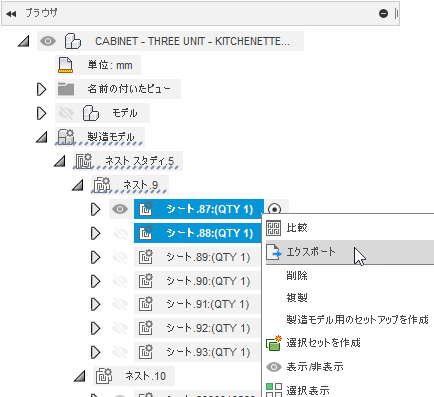This screenshot has width=434, height=397.
Task: Show the hidden モデル component
Action: (66, 113)
